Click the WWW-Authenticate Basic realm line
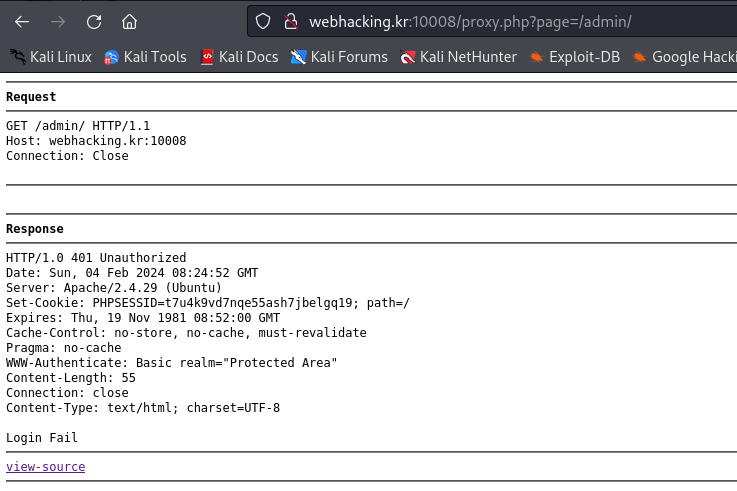737x491 pixels. pyautogui.click(x=172, y=363)
